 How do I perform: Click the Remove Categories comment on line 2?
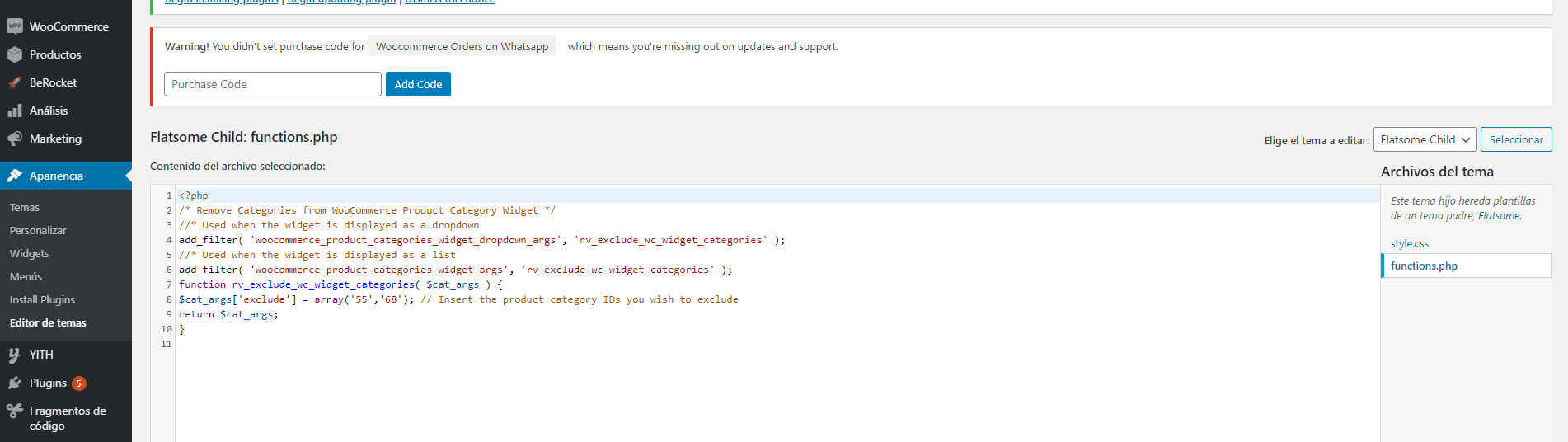367,210
